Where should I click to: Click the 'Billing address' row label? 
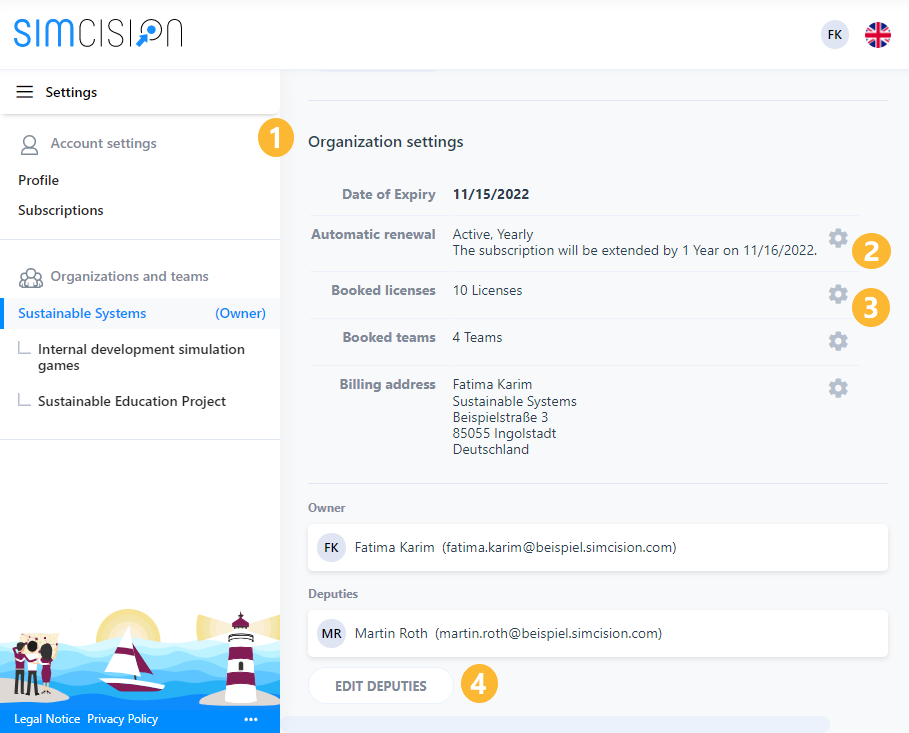click(x=387, y=384)
